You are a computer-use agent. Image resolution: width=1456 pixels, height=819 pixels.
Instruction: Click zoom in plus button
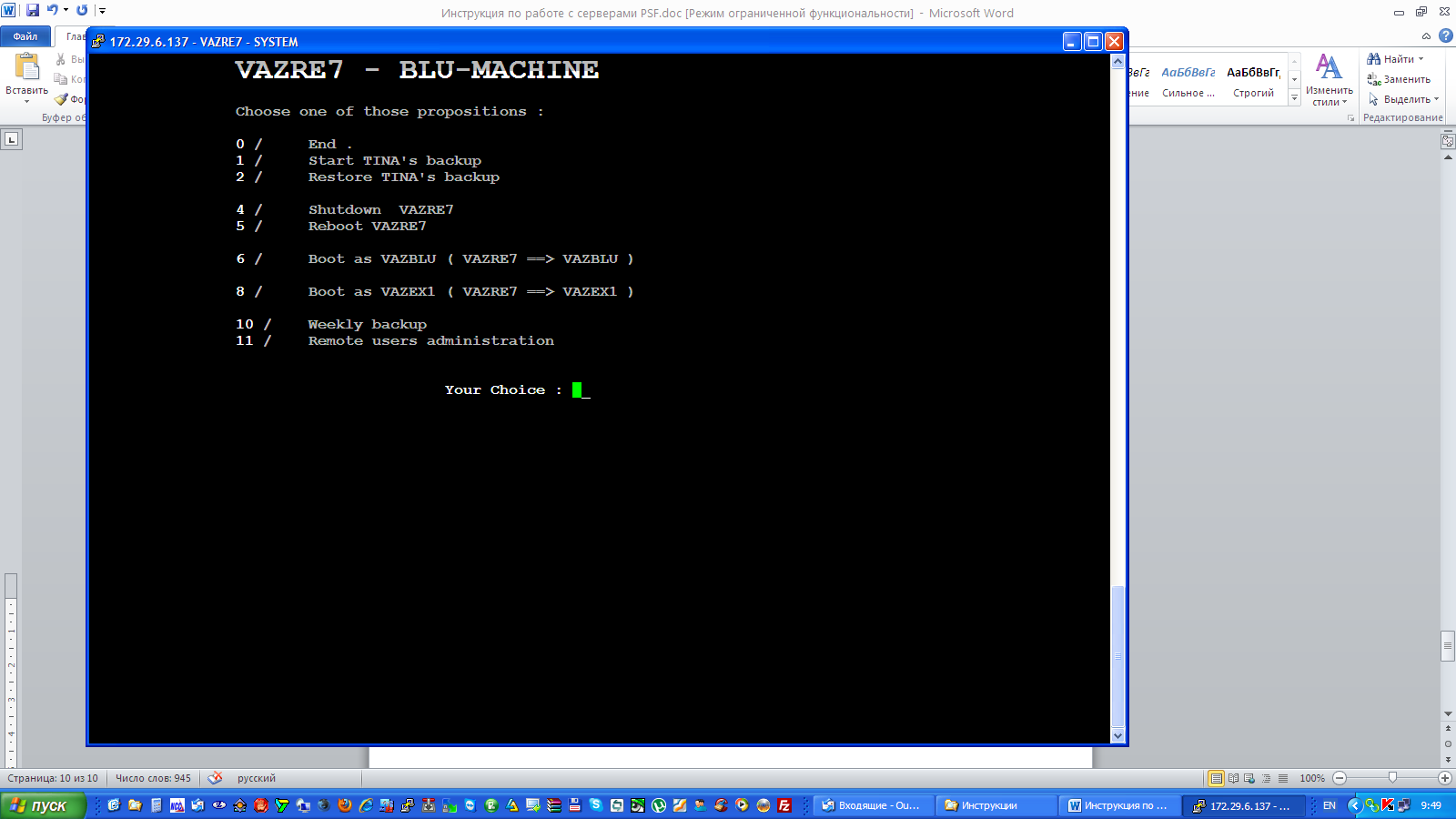(x=1445, y=778)
